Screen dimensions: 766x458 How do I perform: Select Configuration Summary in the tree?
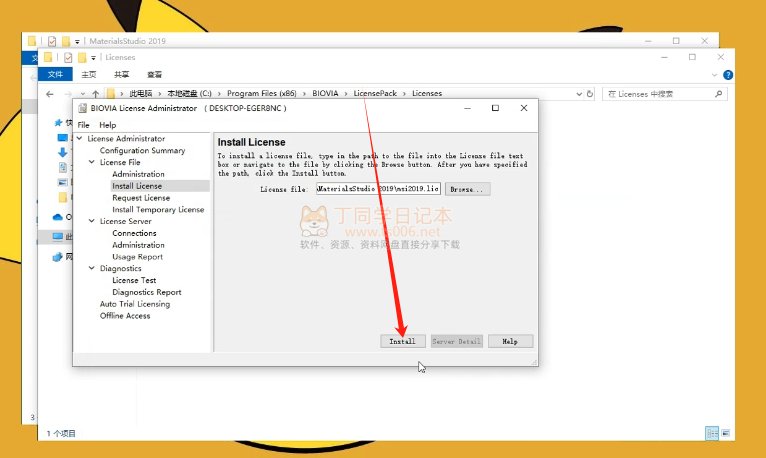143,150
